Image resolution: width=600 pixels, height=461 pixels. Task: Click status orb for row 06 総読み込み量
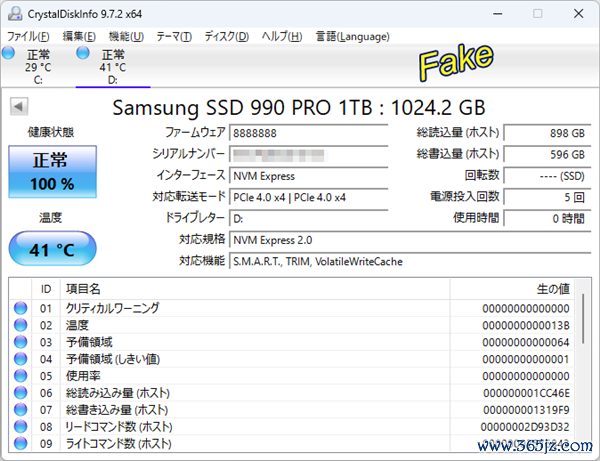pyautogui.click(x=21, y=393)
